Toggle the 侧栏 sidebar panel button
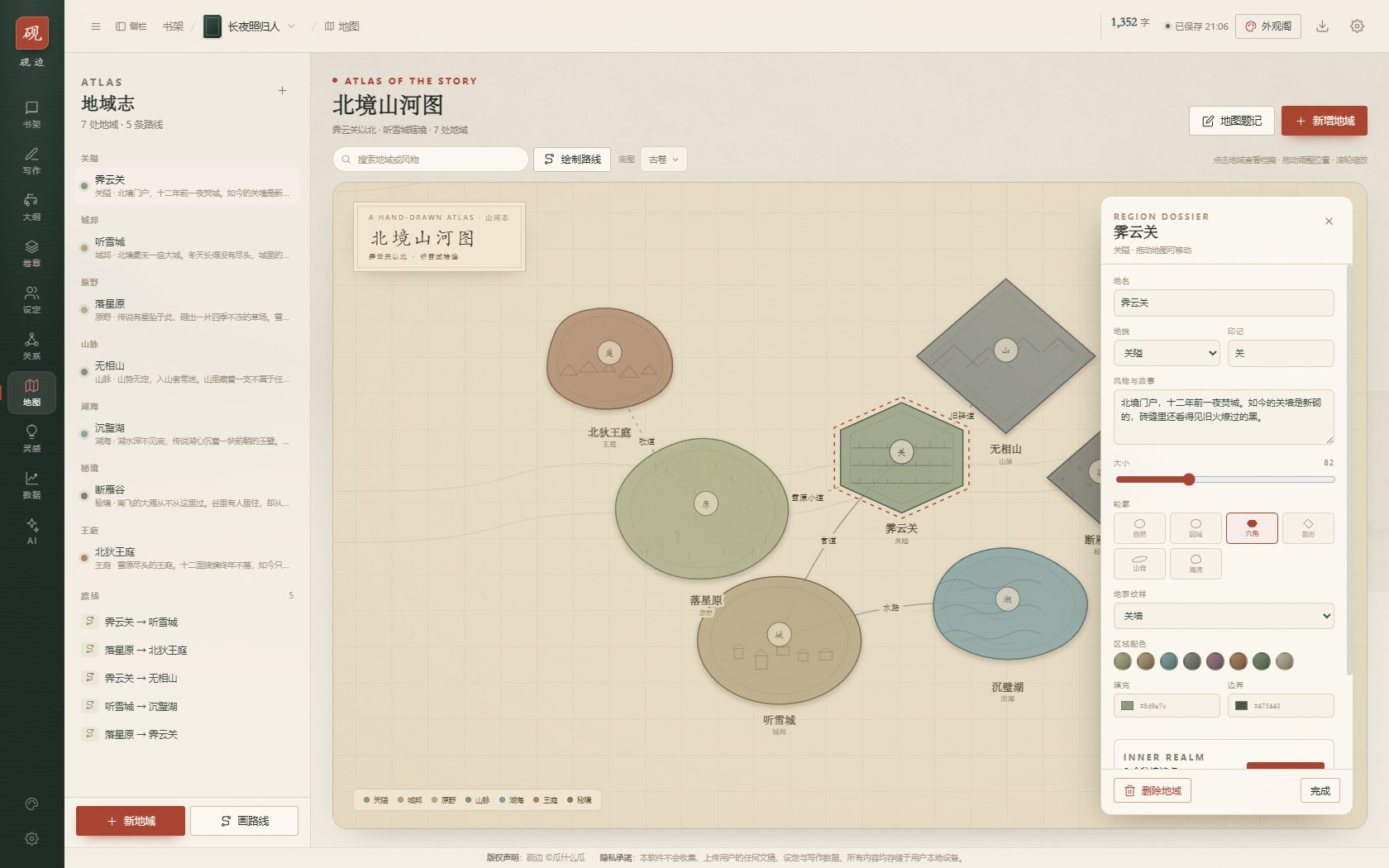This screenshot has width=1389, height=868. coord(131,26)
